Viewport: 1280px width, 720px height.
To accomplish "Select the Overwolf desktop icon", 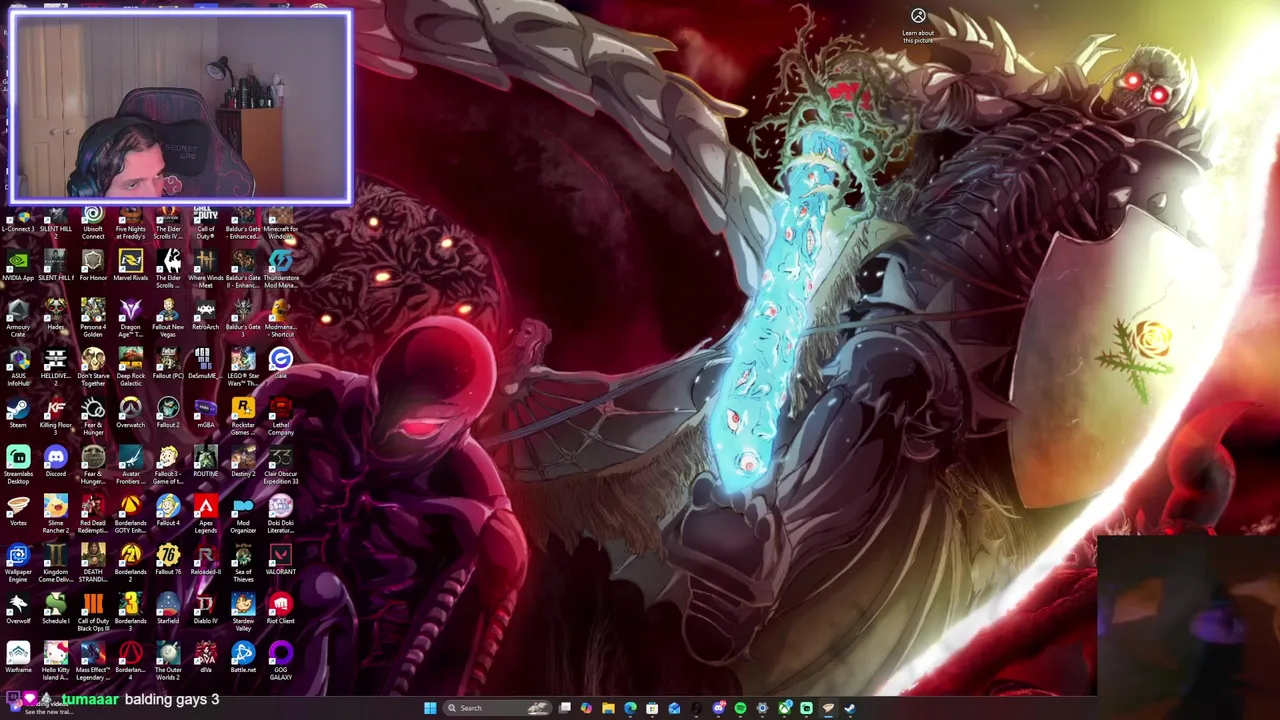I will click(x=18, y=609).
